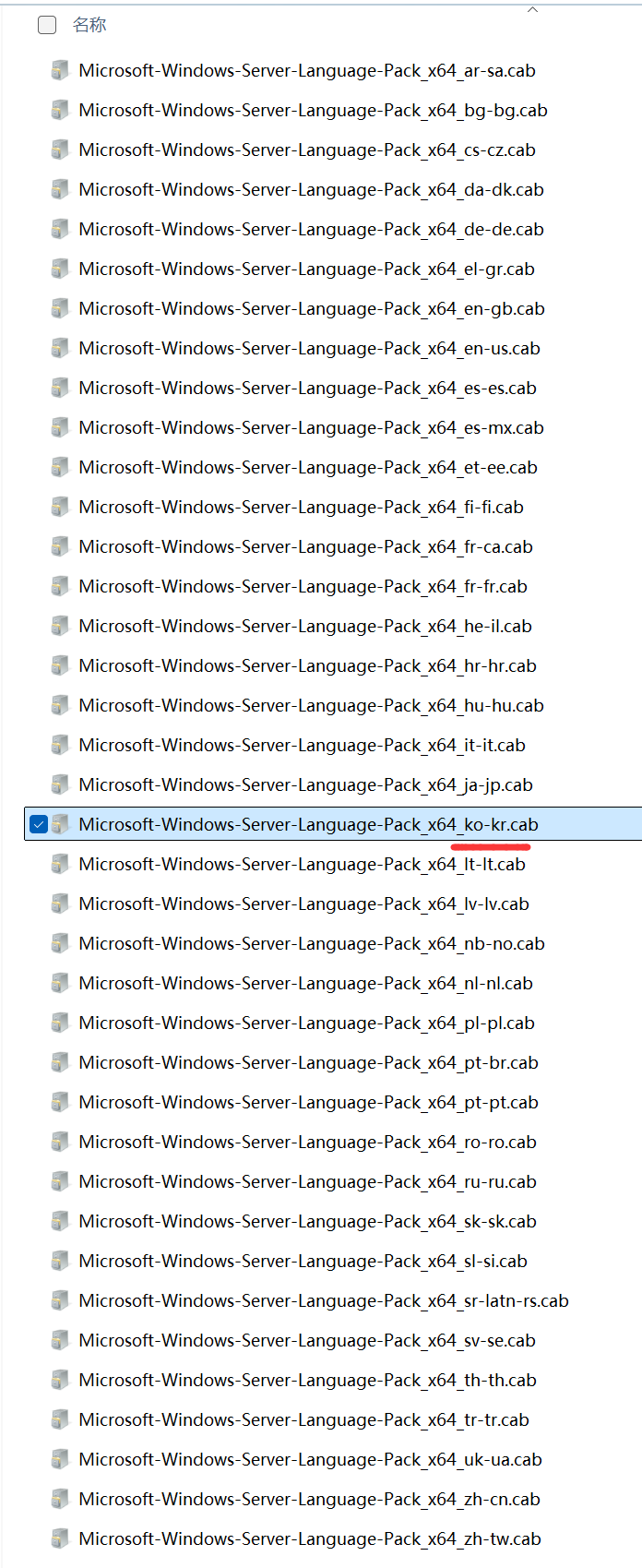The height and width of the screenshot is (1568, 642).
Task: Click the selected ko-kr.cab file icon
Action: [60, 825]
